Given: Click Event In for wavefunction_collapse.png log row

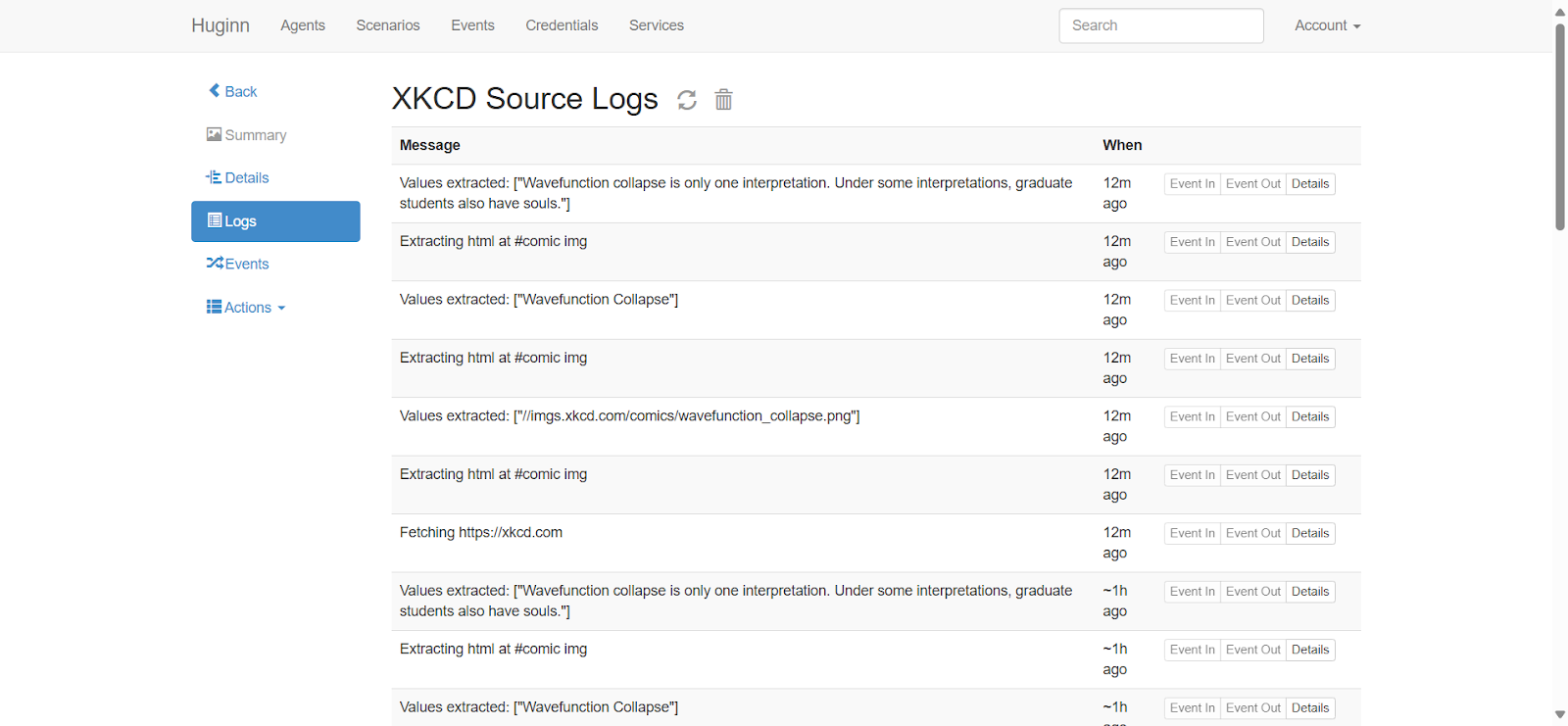Looking at the screenshot, I should (1192, 417).
